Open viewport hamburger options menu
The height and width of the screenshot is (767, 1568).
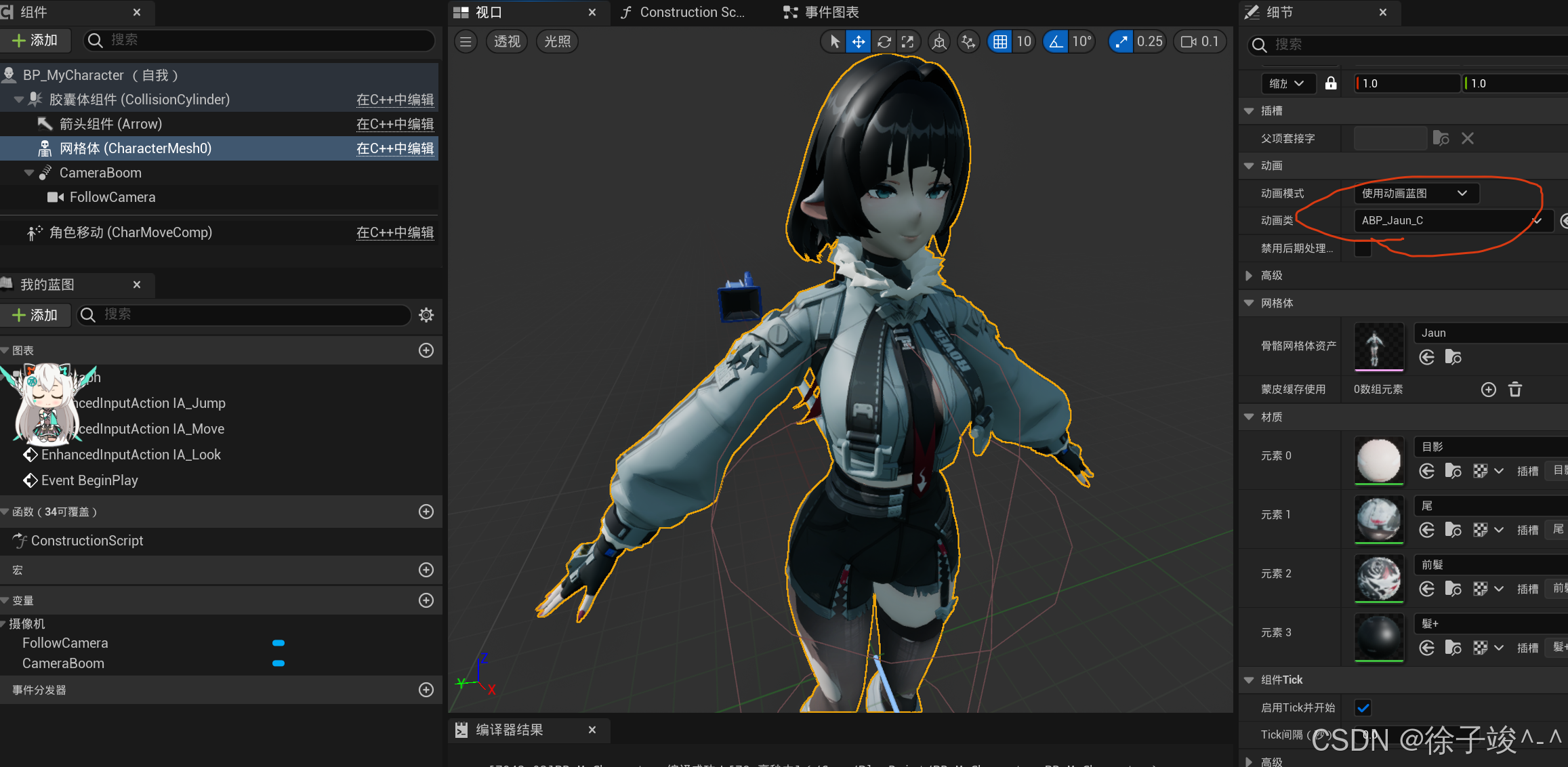coord(466,42)
